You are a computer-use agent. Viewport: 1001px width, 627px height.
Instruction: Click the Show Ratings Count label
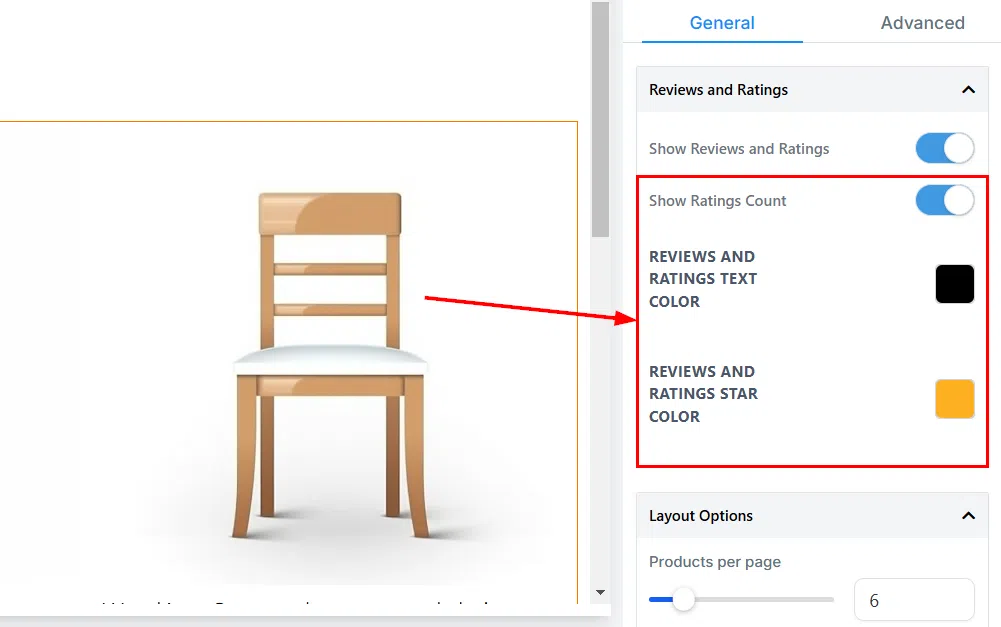[x=718, y=200]
